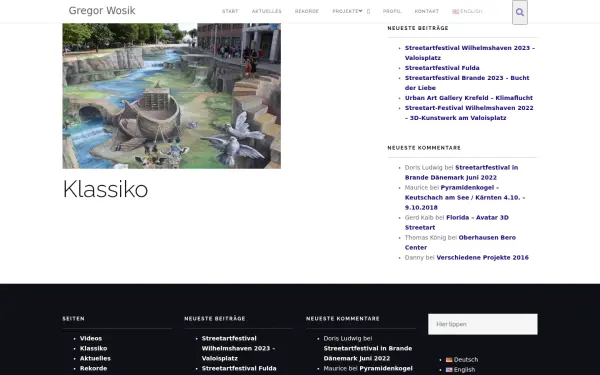Image resolution: width=600 pixels, height=375 pixels.
Task: Open the Profil menu item
Action: coord(392,11)
